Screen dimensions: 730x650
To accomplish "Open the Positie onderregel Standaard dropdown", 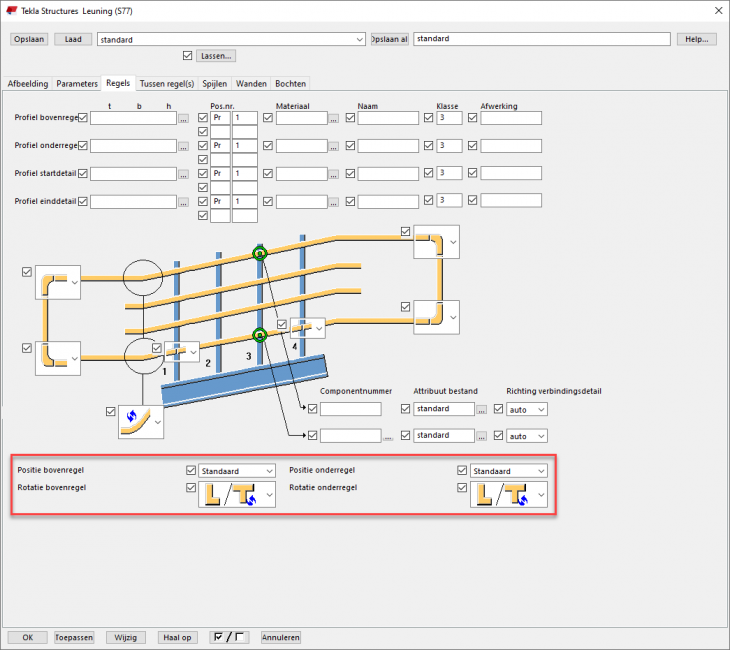I will click(509, 470).
